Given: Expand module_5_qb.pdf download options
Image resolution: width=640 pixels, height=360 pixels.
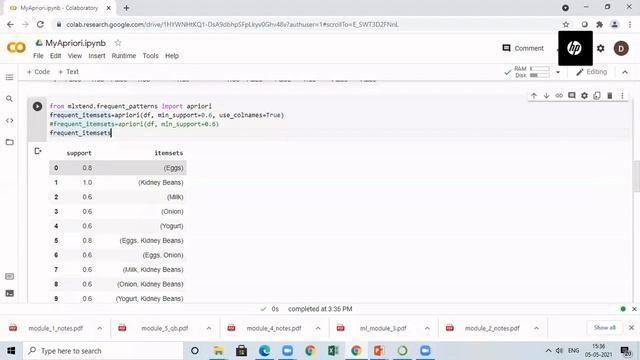Looking at the screenshot, I should point(209,328).
